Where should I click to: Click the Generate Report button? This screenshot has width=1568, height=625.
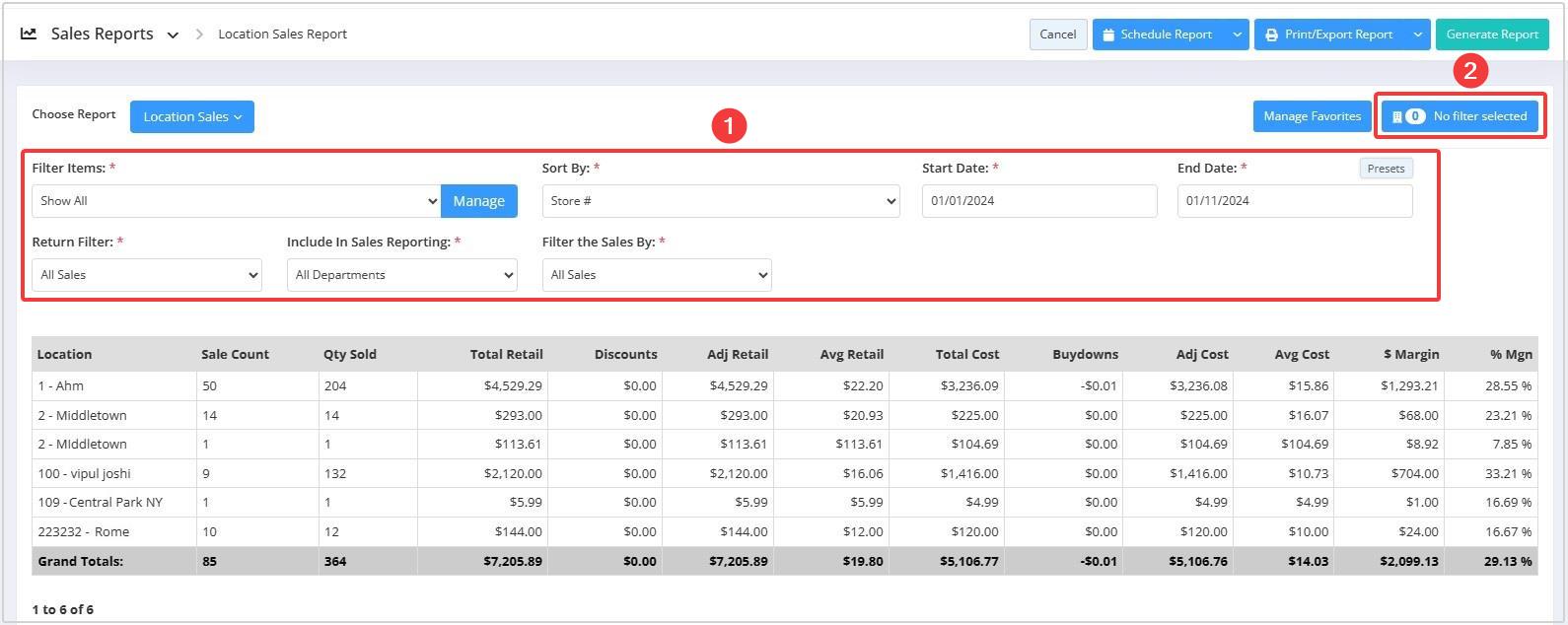1492,35
